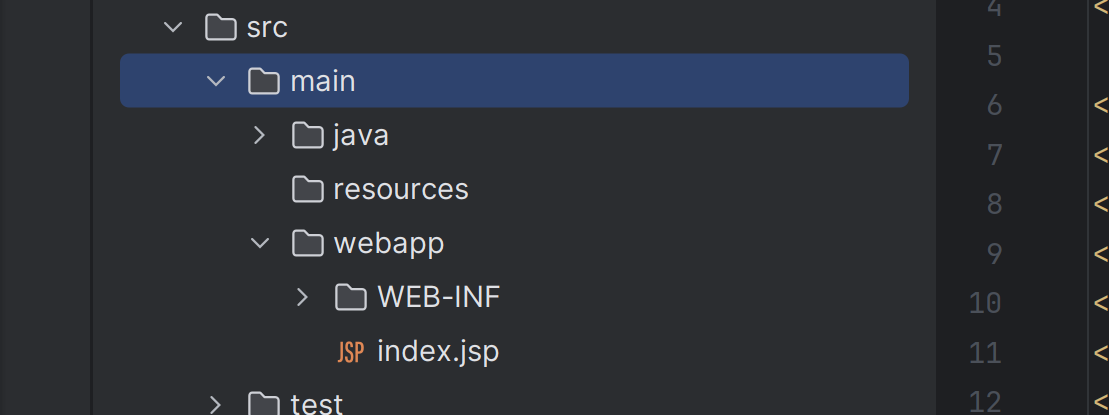Select the src label in the tree
The image size is (1109, 415).
(267, 28)
